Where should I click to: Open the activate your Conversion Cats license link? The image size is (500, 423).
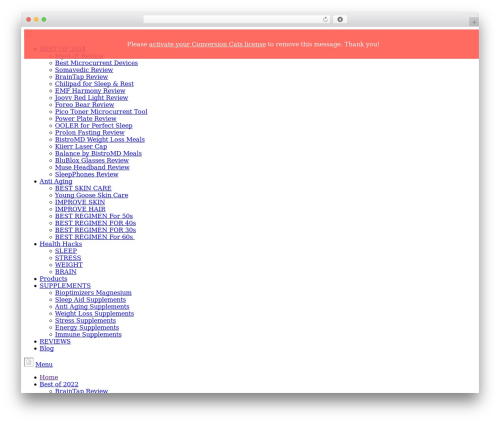pos(207,44)
